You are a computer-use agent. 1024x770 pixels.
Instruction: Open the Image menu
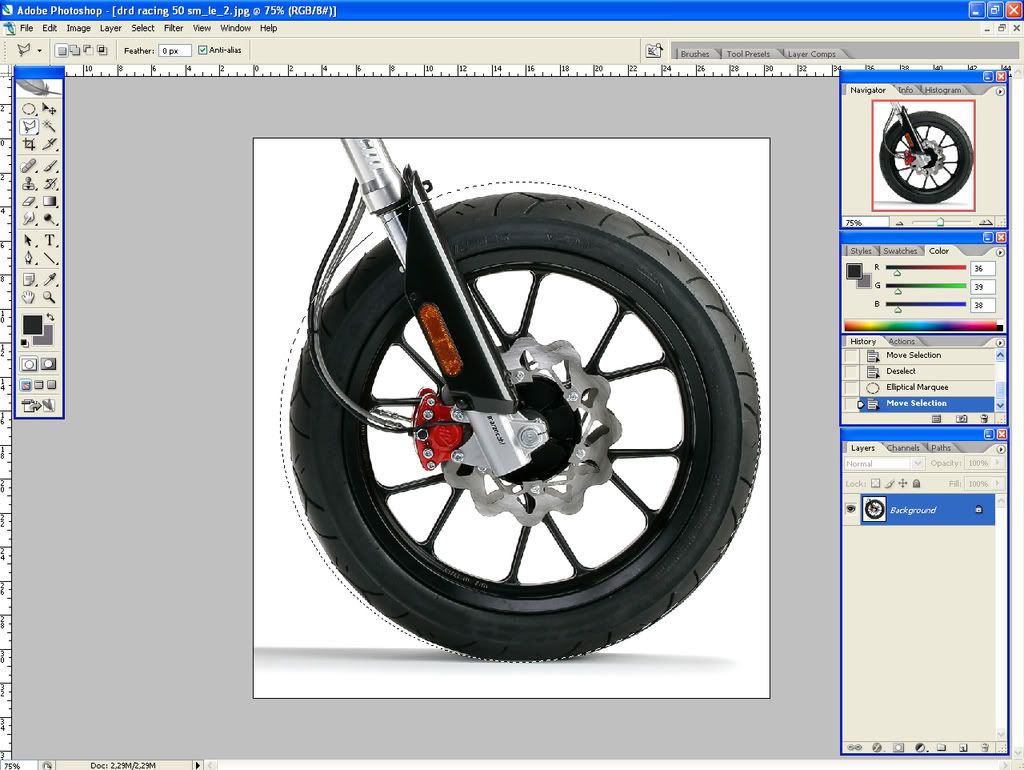click(x=78, y=28)
